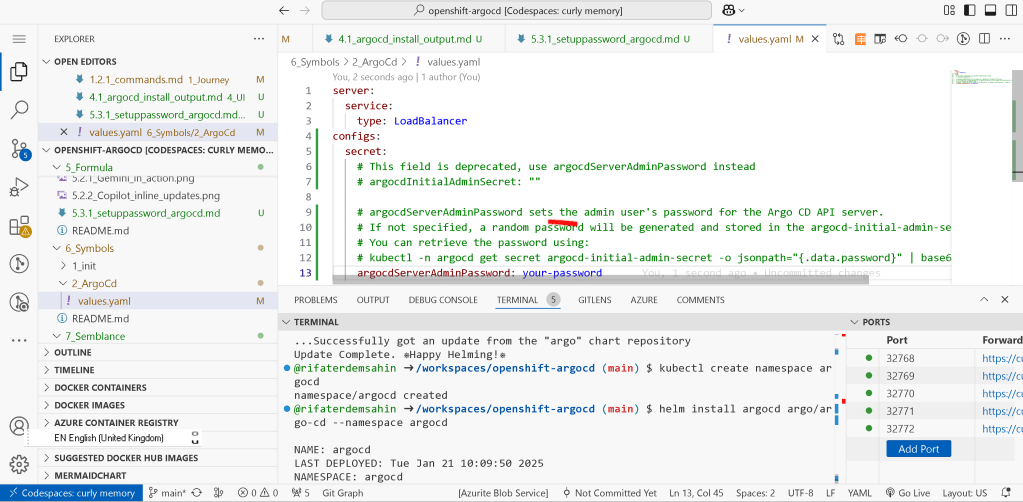Close values.yaml in Open Editors list
The image size is (1023, 502).
point(63,132)
